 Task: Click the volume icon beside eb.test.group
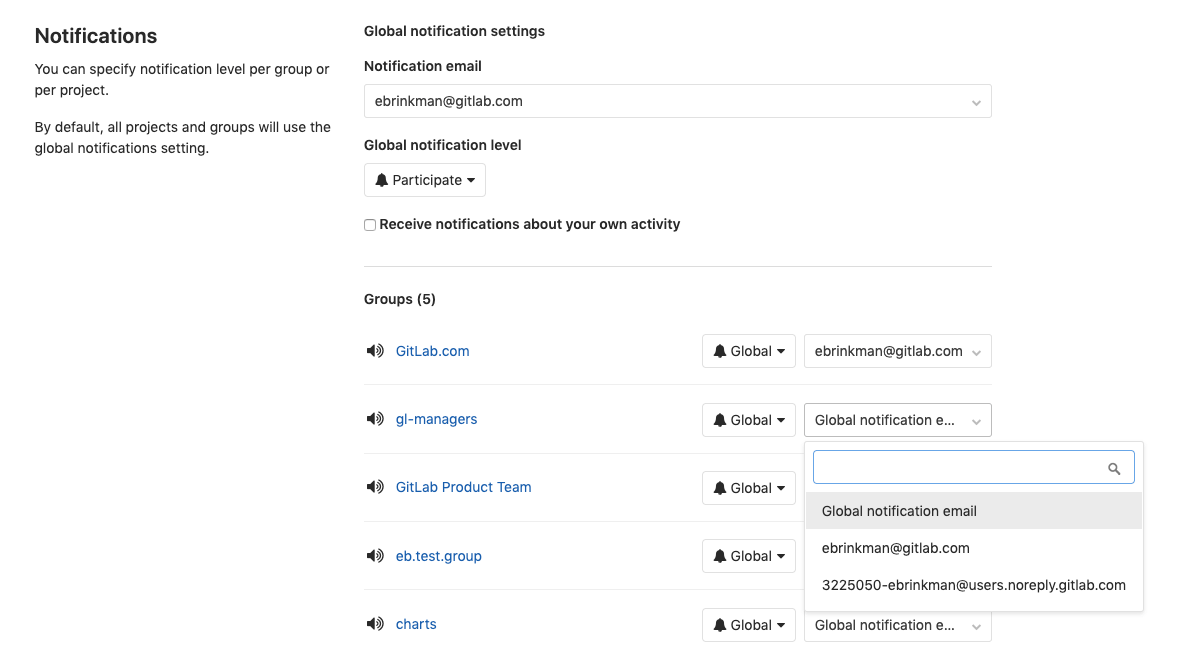[375, 555]
